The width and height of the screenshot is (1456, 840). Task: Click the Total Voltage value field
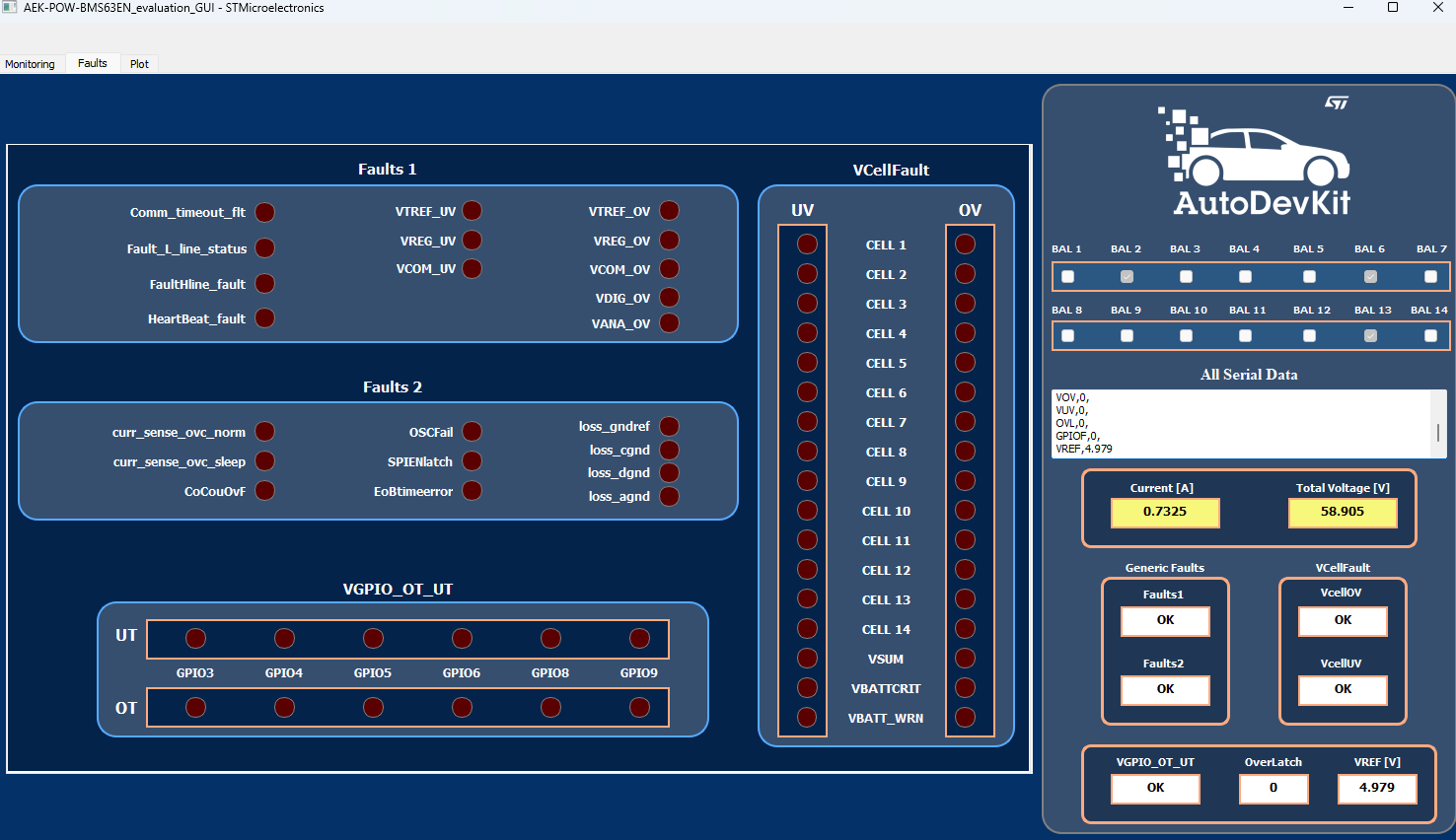(x=1343, y=513)
